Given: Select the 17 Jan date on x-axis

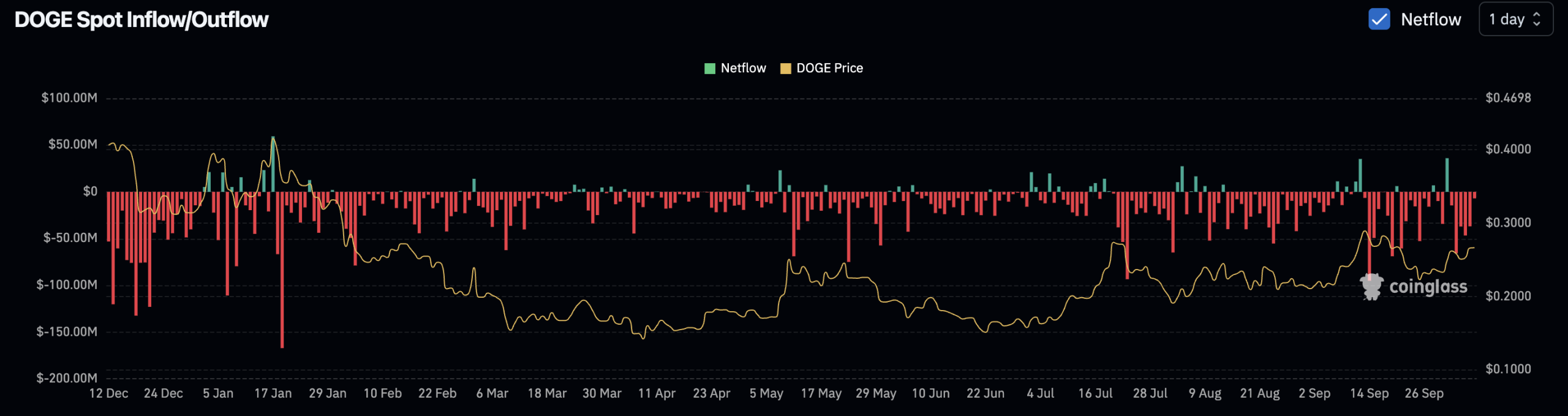Looking at the screenshot, I should (x=273, y=393).
